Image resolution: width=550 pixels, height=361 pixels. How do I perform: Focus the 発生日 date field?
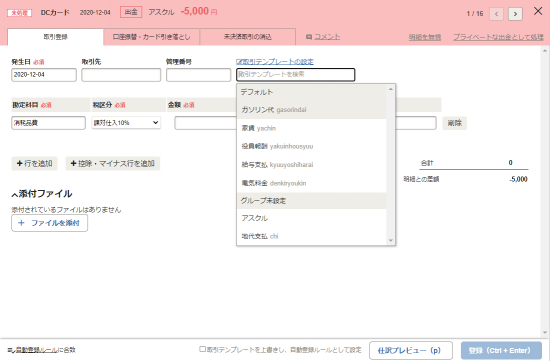point(44,75)
